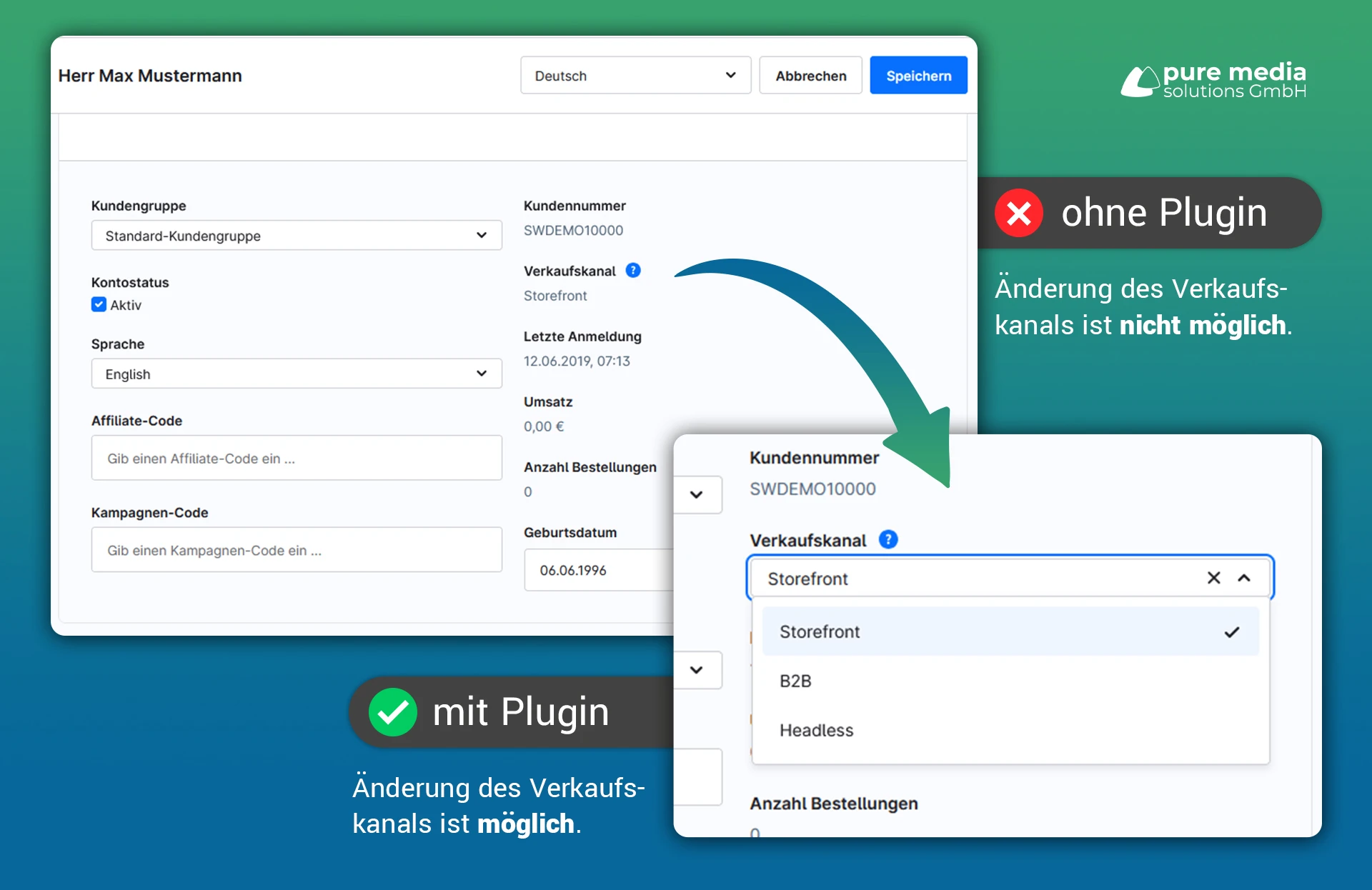Click the red X icon beside 'ohne Plugin'
The height and width of the screenshot is (890, 1372).
[x=1018, y=212]
